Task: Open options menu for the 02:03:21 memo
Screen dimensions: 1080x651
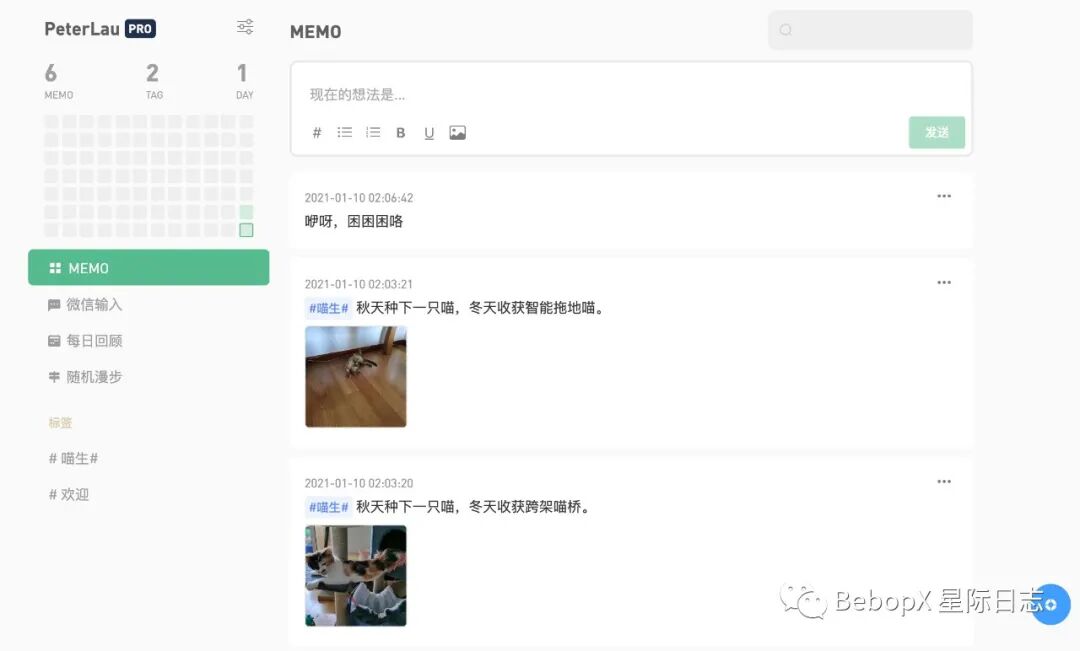Action: (944, 282)
